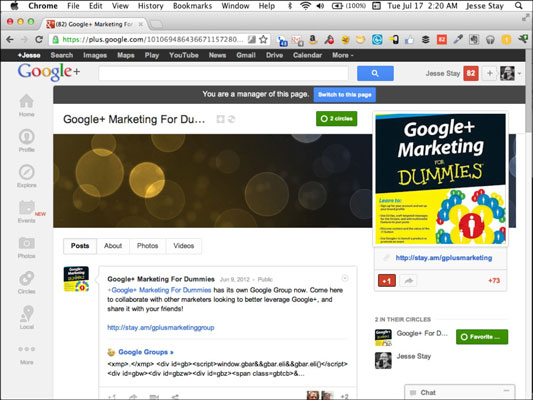Click Chrome's back arrow
This screenshot has height=400, width=533.
pos(10,40)
